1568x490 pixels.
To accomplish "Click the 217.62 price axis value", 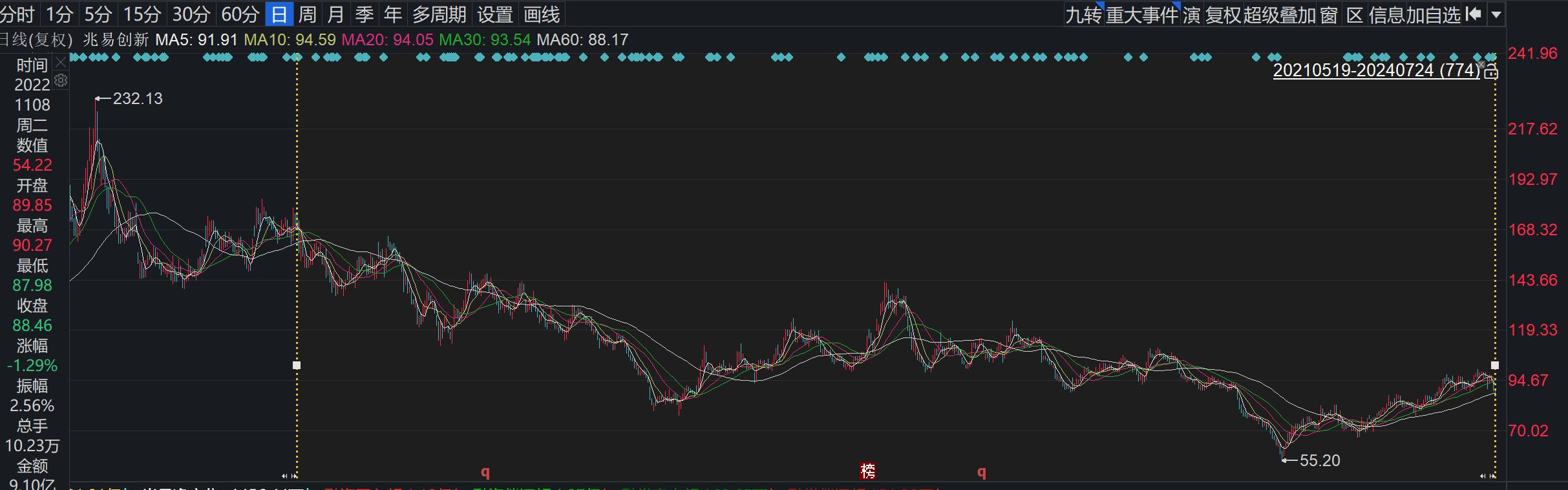I will (x=1532, y=129).
